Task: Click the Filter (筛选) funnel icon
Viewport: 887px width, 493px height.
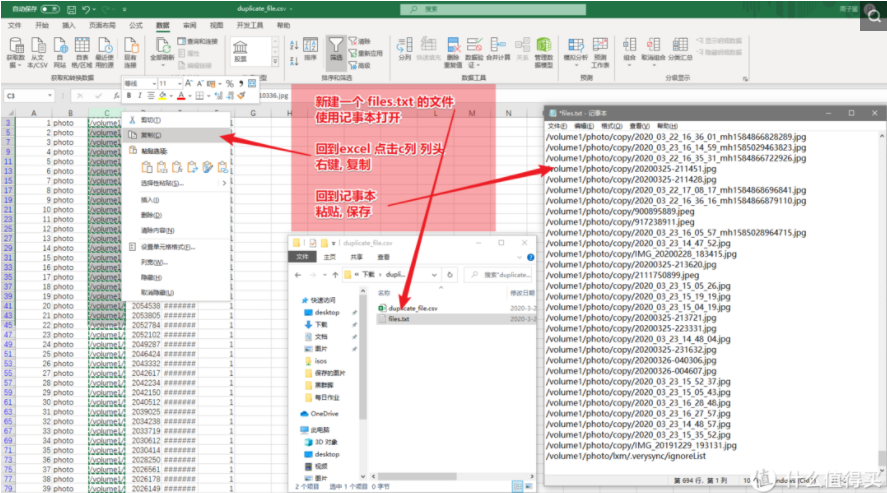Action: [337, 47]
